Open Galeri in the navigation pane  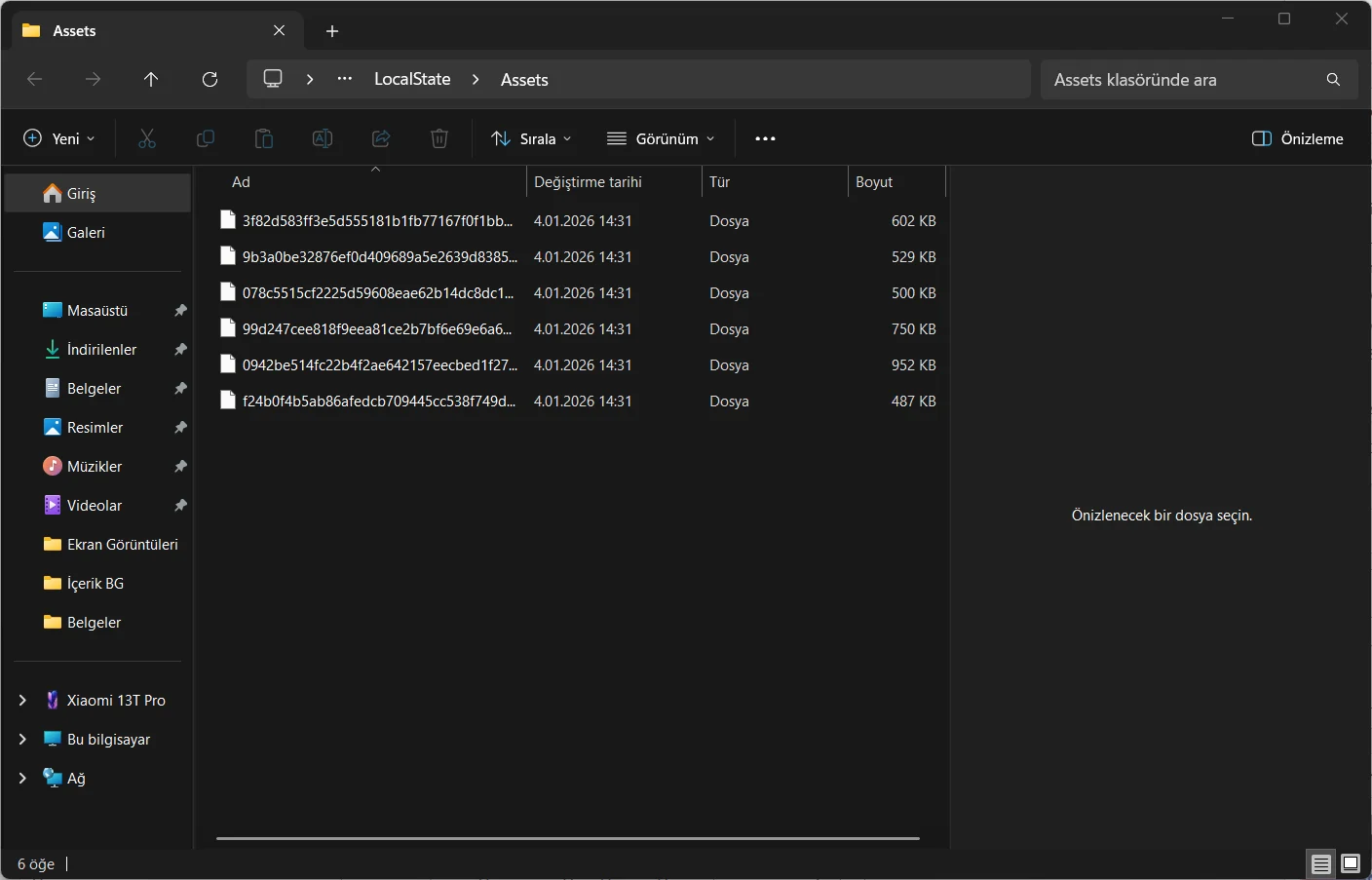pos(97,232)
